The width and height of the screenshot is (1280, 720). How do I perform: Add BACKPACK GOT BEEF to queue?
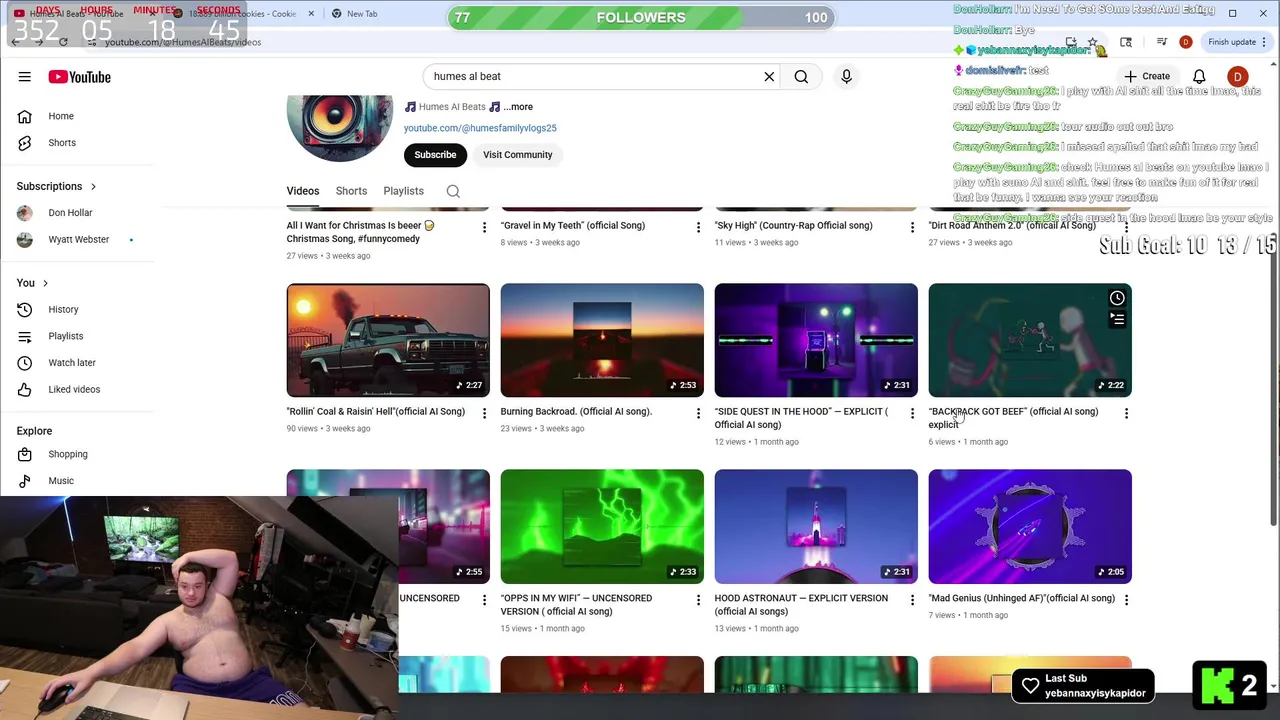[1117, 319]
